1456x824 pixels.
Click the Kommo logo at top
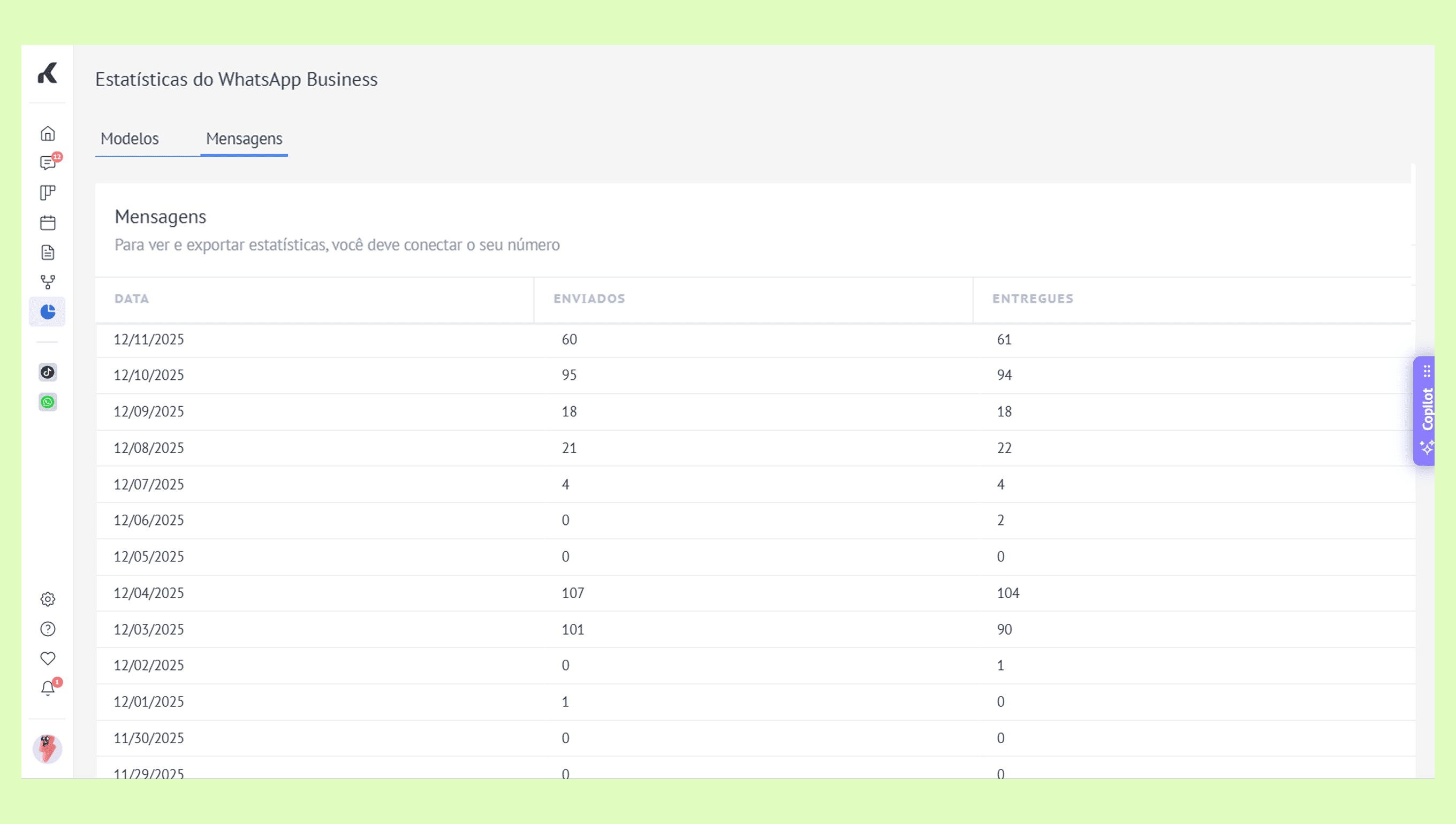coord(48,74)
